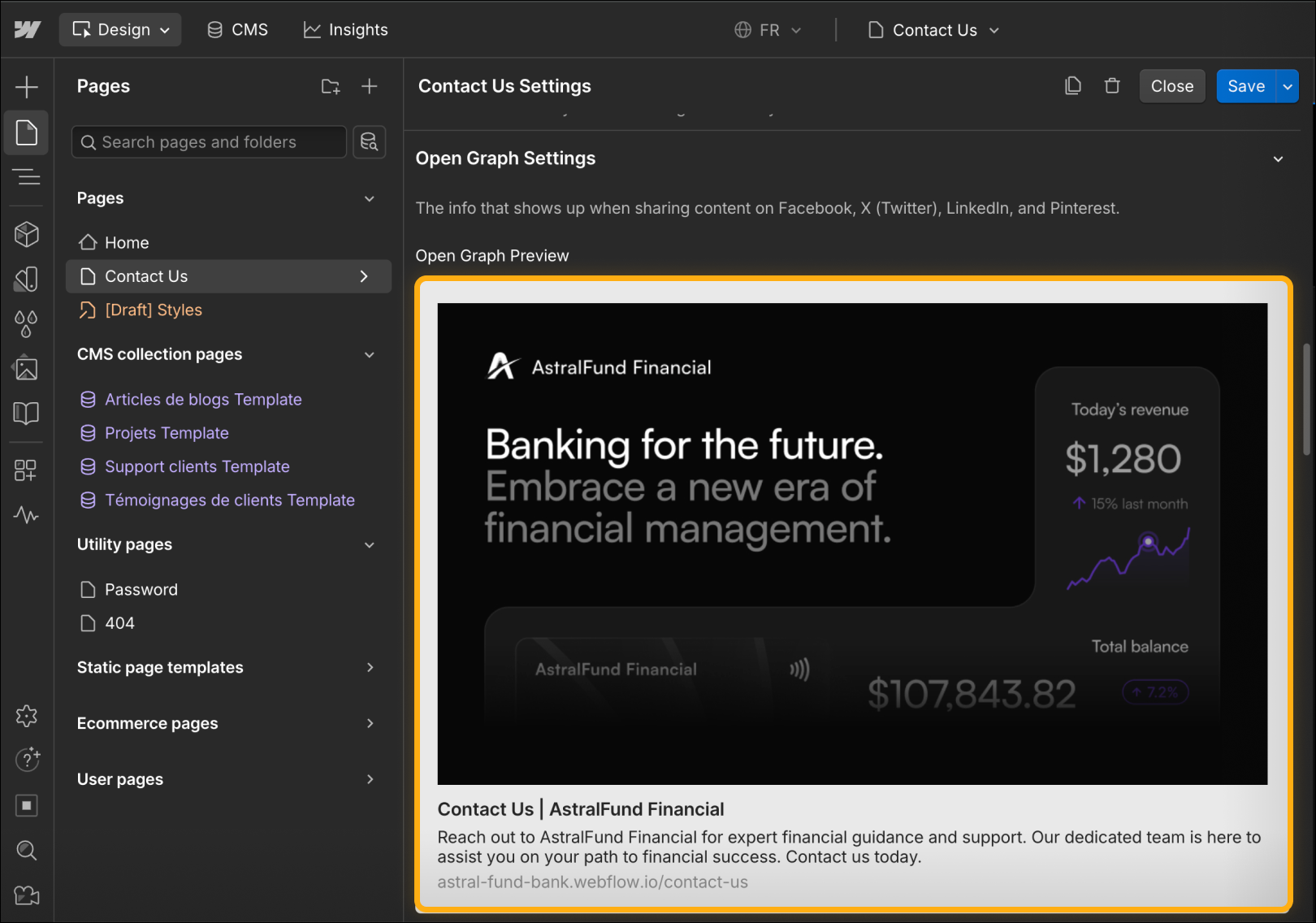Select the 404 utility page
Image resolution: width=1316 pixels, height=923 pixels.
(x=228, y=623)
